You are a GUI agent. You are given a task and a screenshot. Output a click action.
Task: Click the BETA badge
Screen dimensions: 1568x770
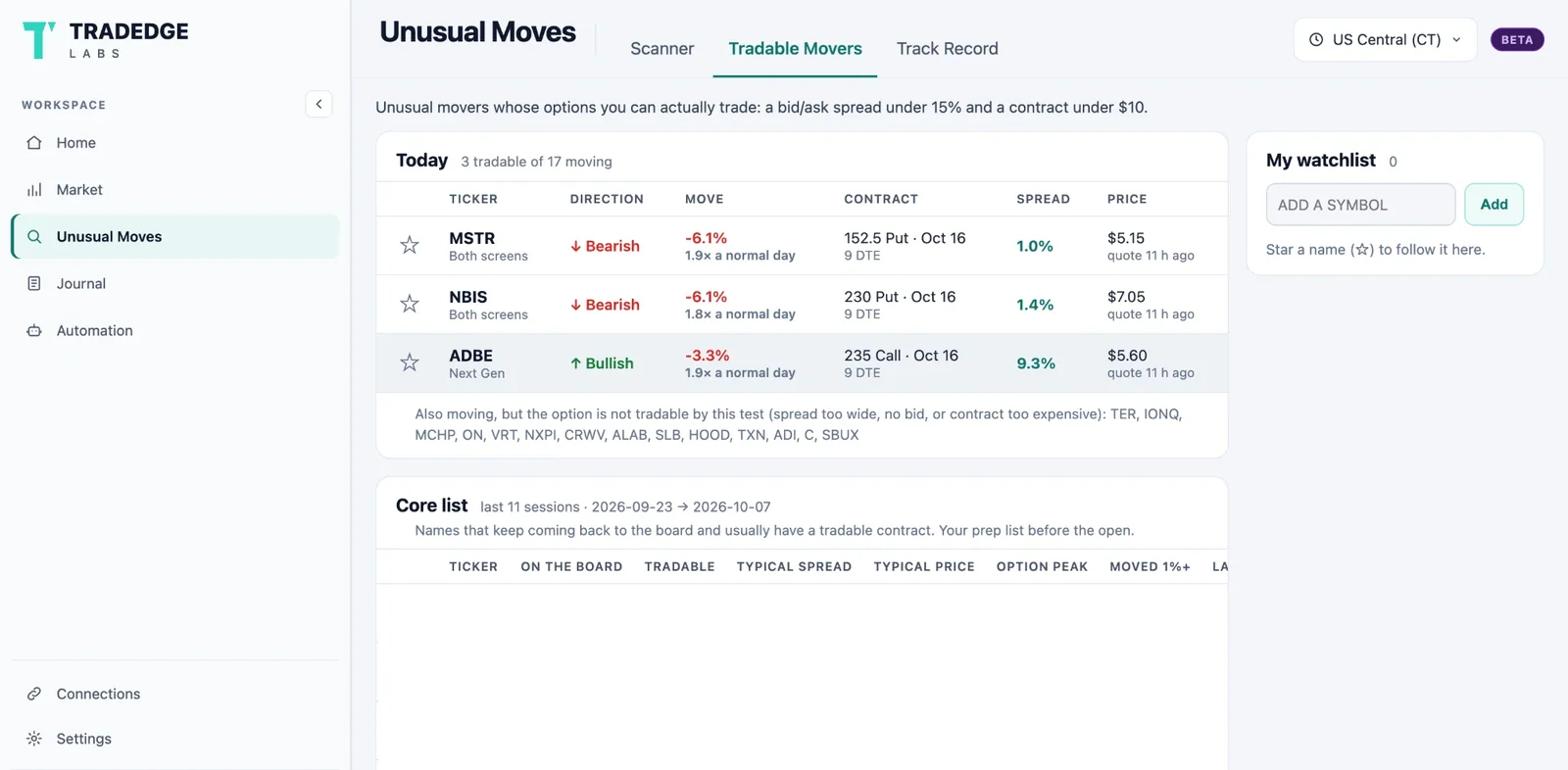(x=1517, y=40)
